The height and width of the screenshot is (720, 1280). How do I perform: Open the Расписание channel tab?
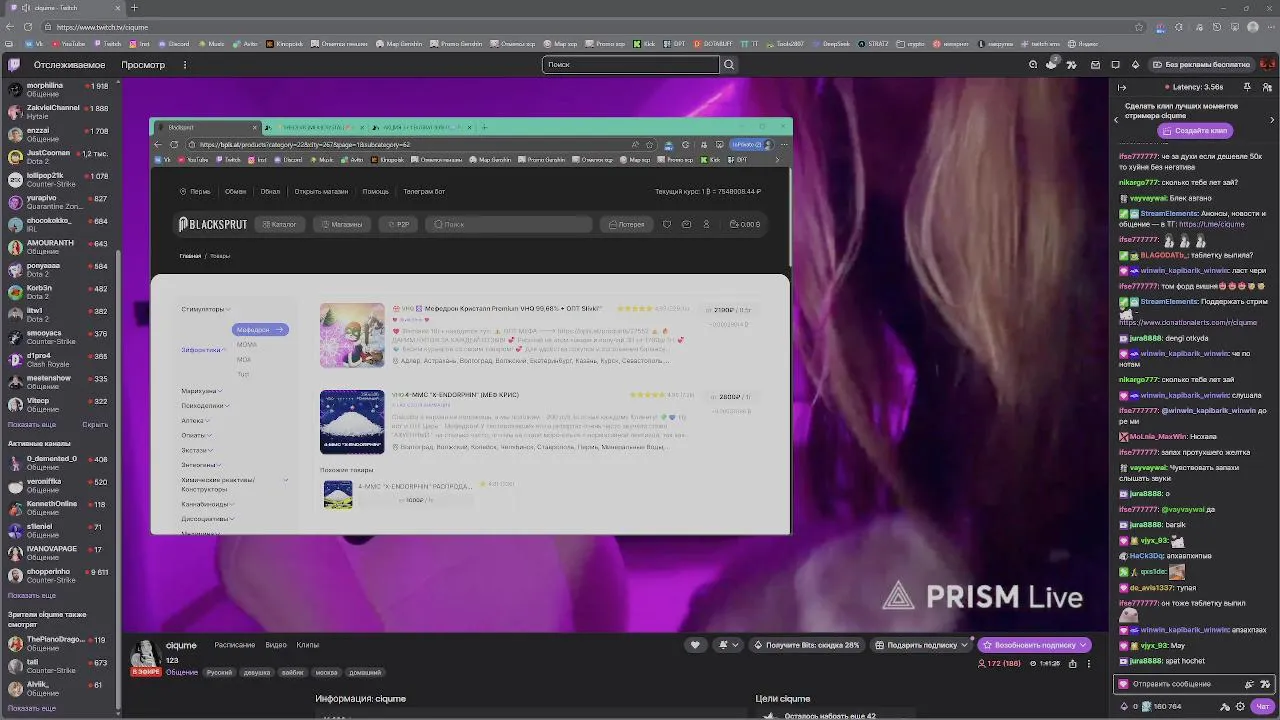tap(235, 645)
